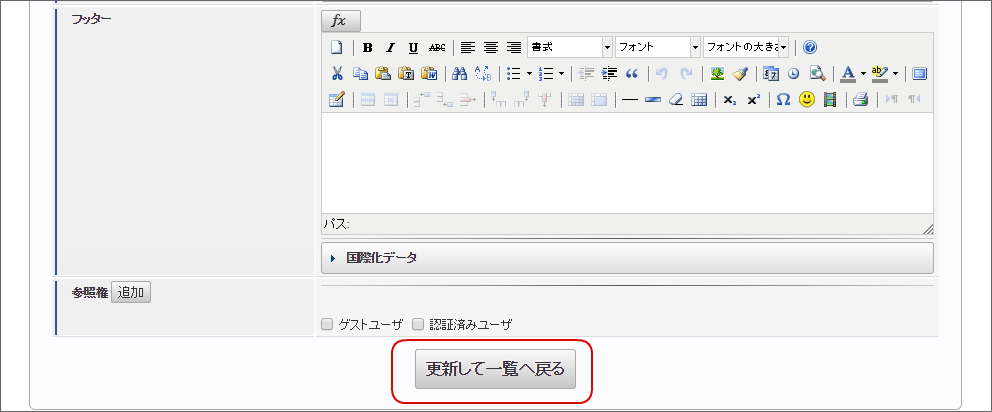The height and width of the screenshot is (412, 992).
Task: Paste from Word (W clipboard)
Action: 429,73
